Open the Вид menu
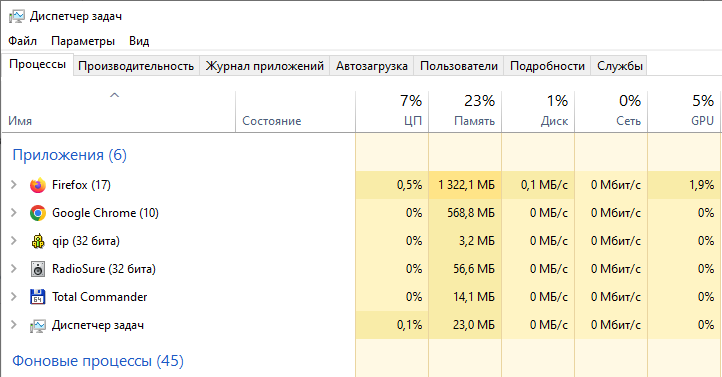 (x=139, y=41)
